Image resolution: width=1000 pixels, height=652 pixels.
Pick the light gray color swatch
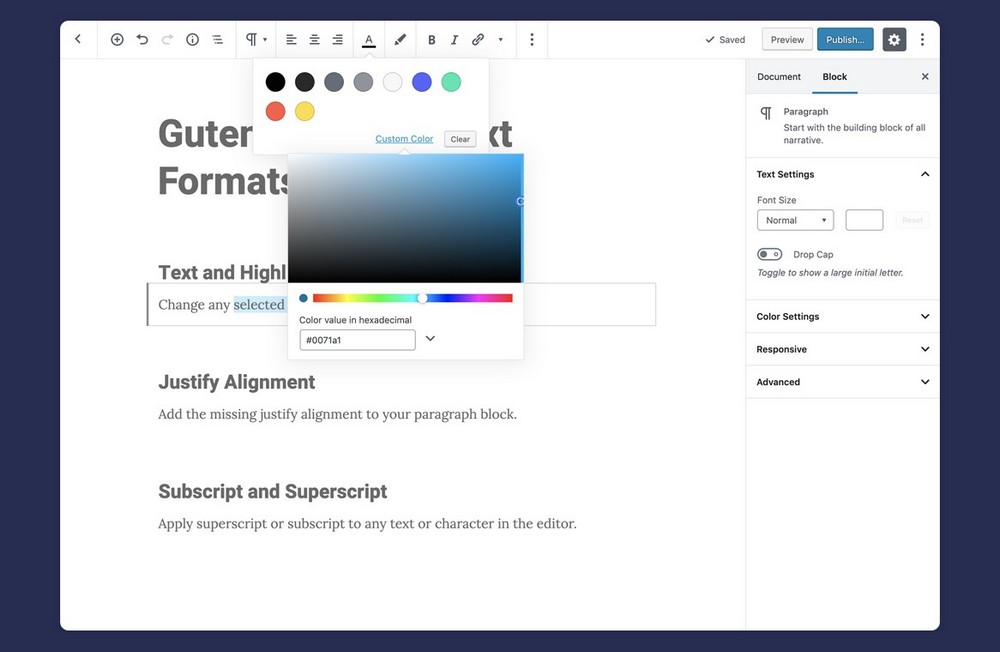coord(363,82)
